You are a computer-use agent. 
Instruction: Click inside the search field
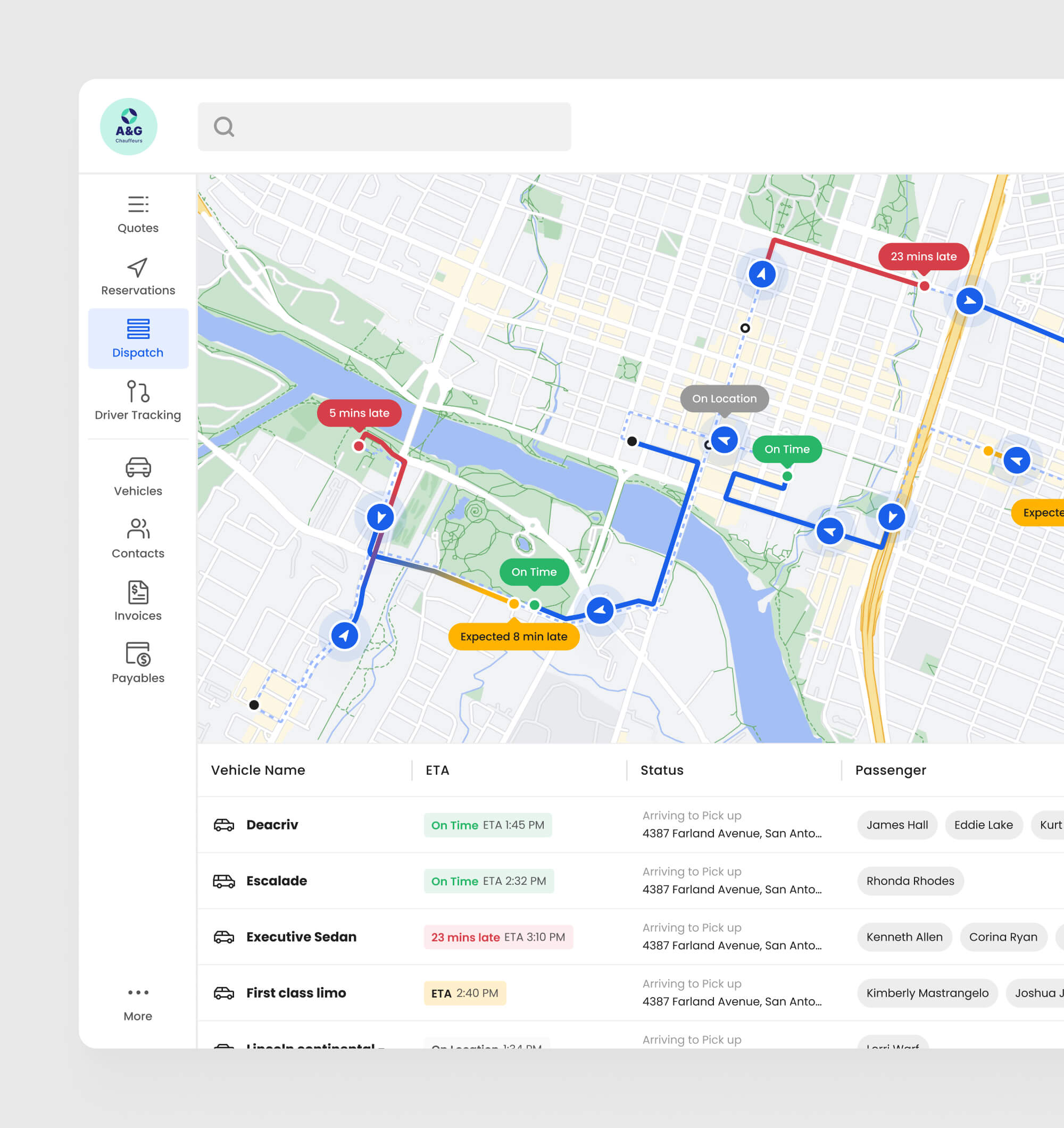[x=385, y=127]
